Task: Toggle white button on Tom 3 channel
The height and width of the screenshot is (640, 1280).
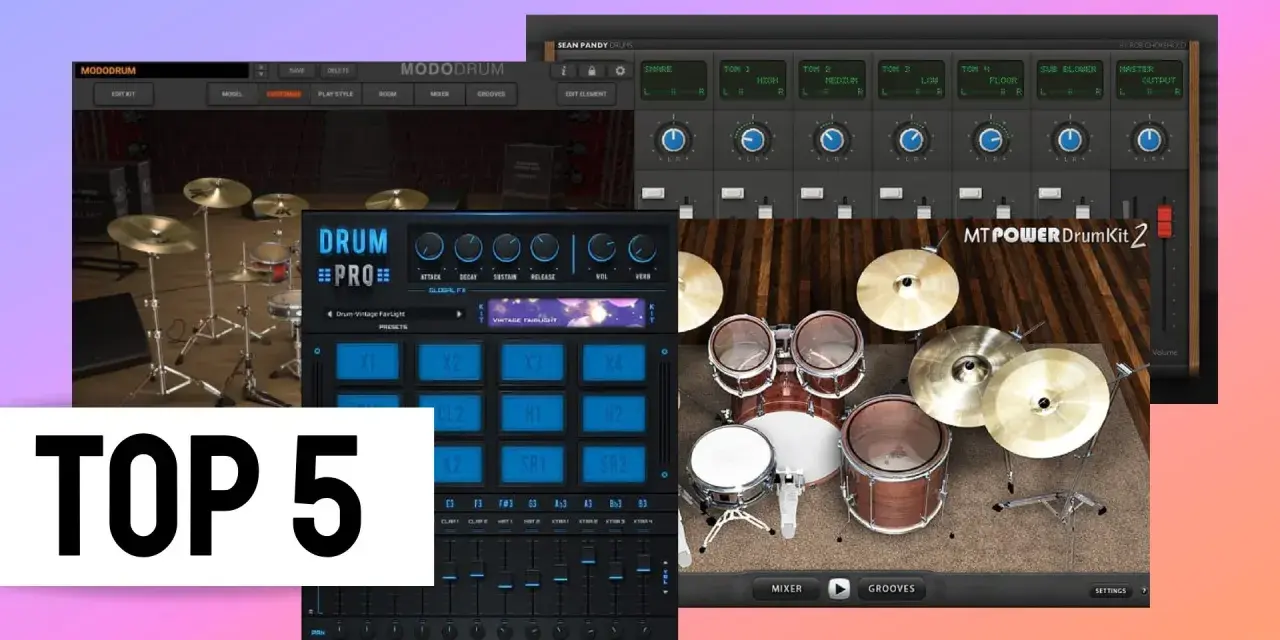Action: 891,191
